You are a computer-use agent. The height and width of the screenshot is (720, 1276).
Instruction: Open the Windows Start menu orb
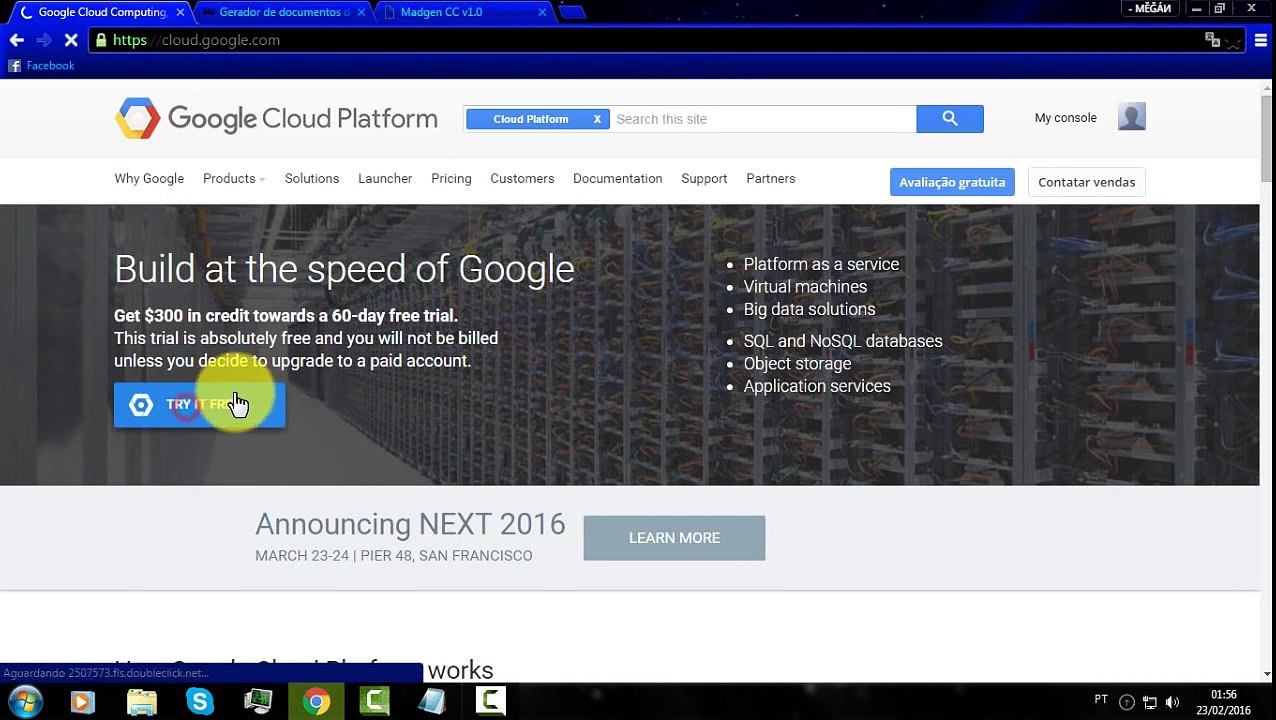(24, 702)
